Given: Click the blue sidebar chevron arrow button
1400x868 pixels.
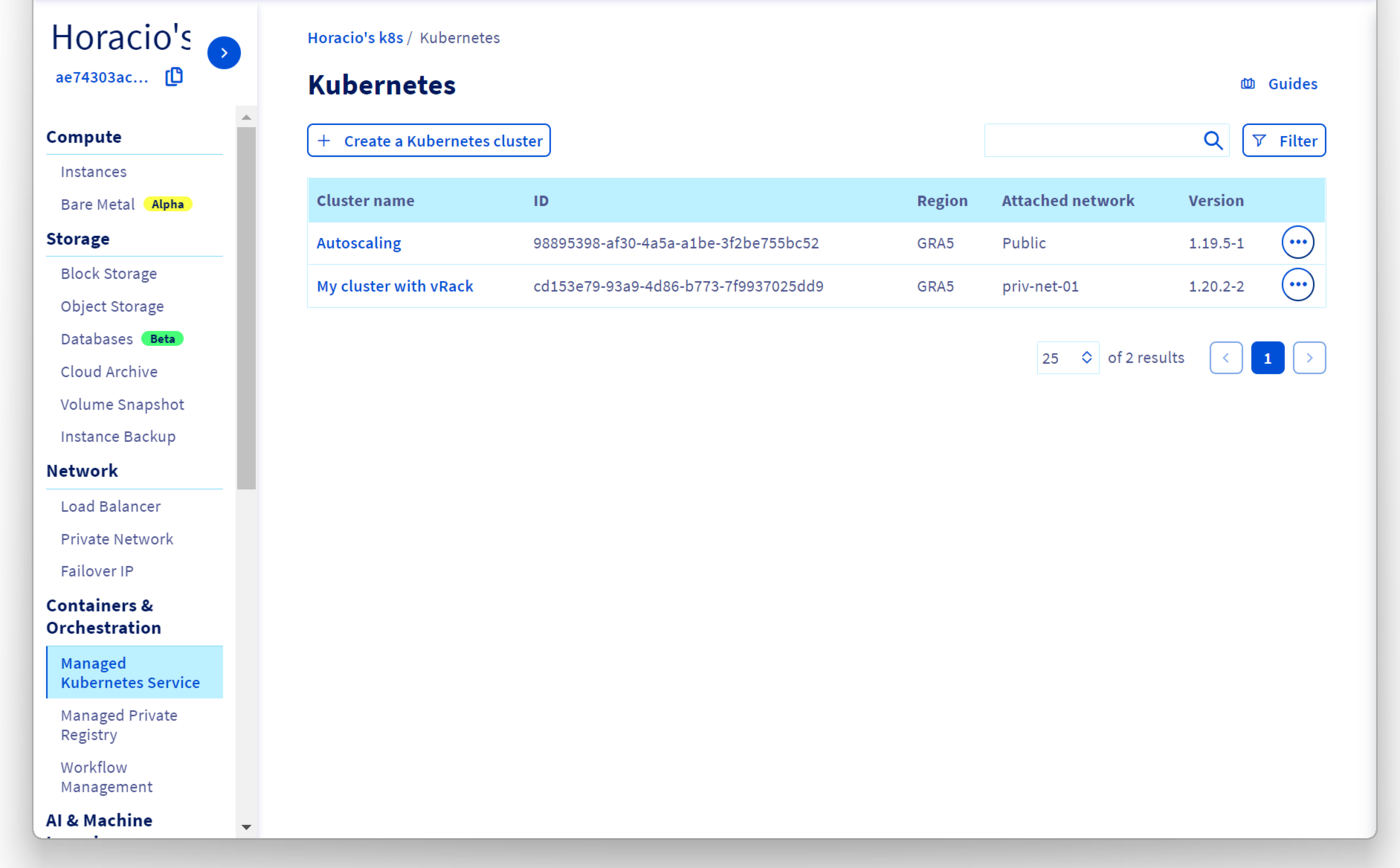Looking at the screenshot, I should pos(224,53).
